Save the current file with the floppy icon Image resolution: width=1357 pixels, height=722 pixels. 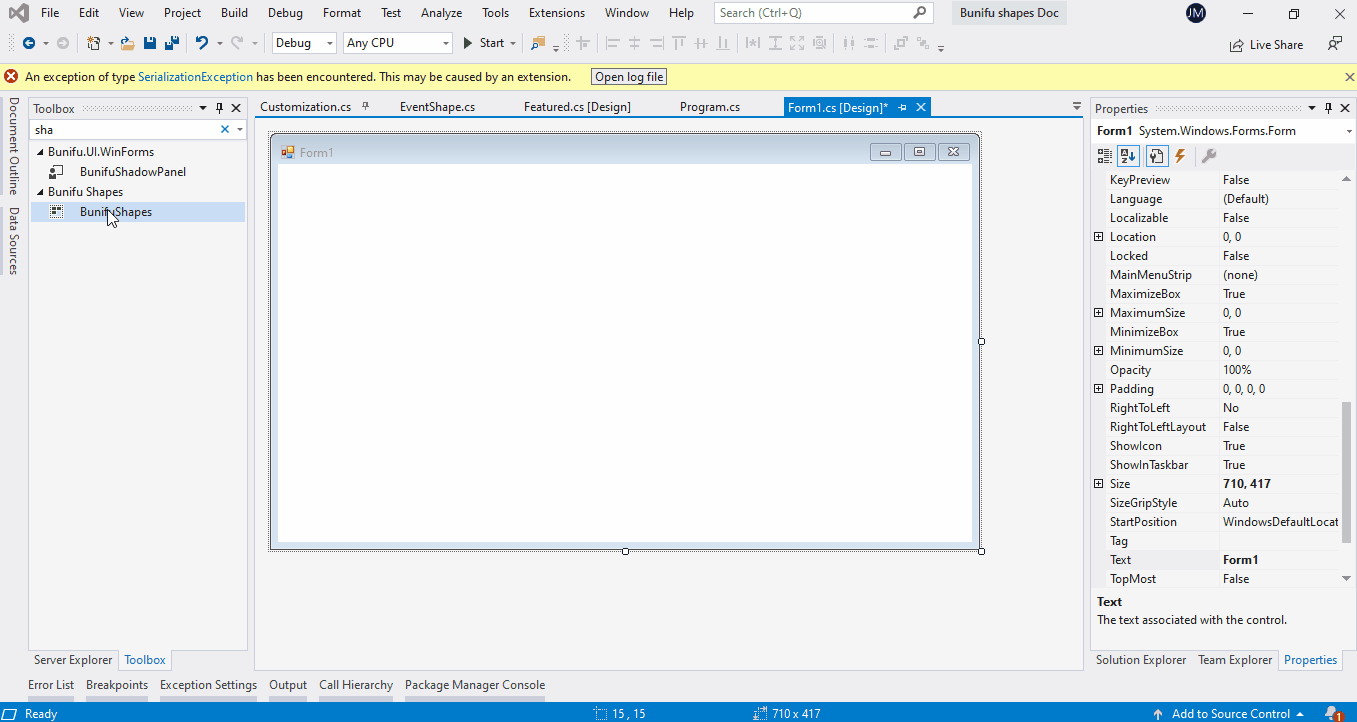pyautogui.click(x=150, y=43)
